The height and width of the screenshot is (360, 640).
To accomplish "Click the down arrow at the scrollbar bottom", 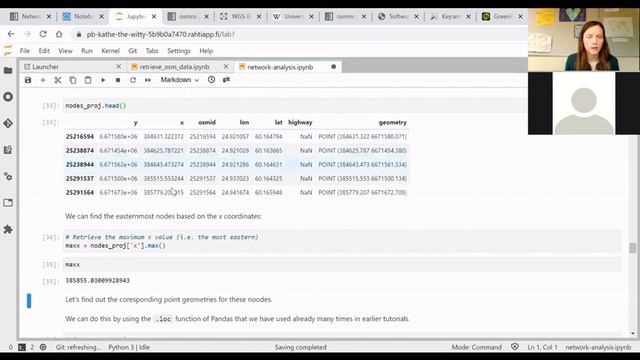I will tap(632, 333).
